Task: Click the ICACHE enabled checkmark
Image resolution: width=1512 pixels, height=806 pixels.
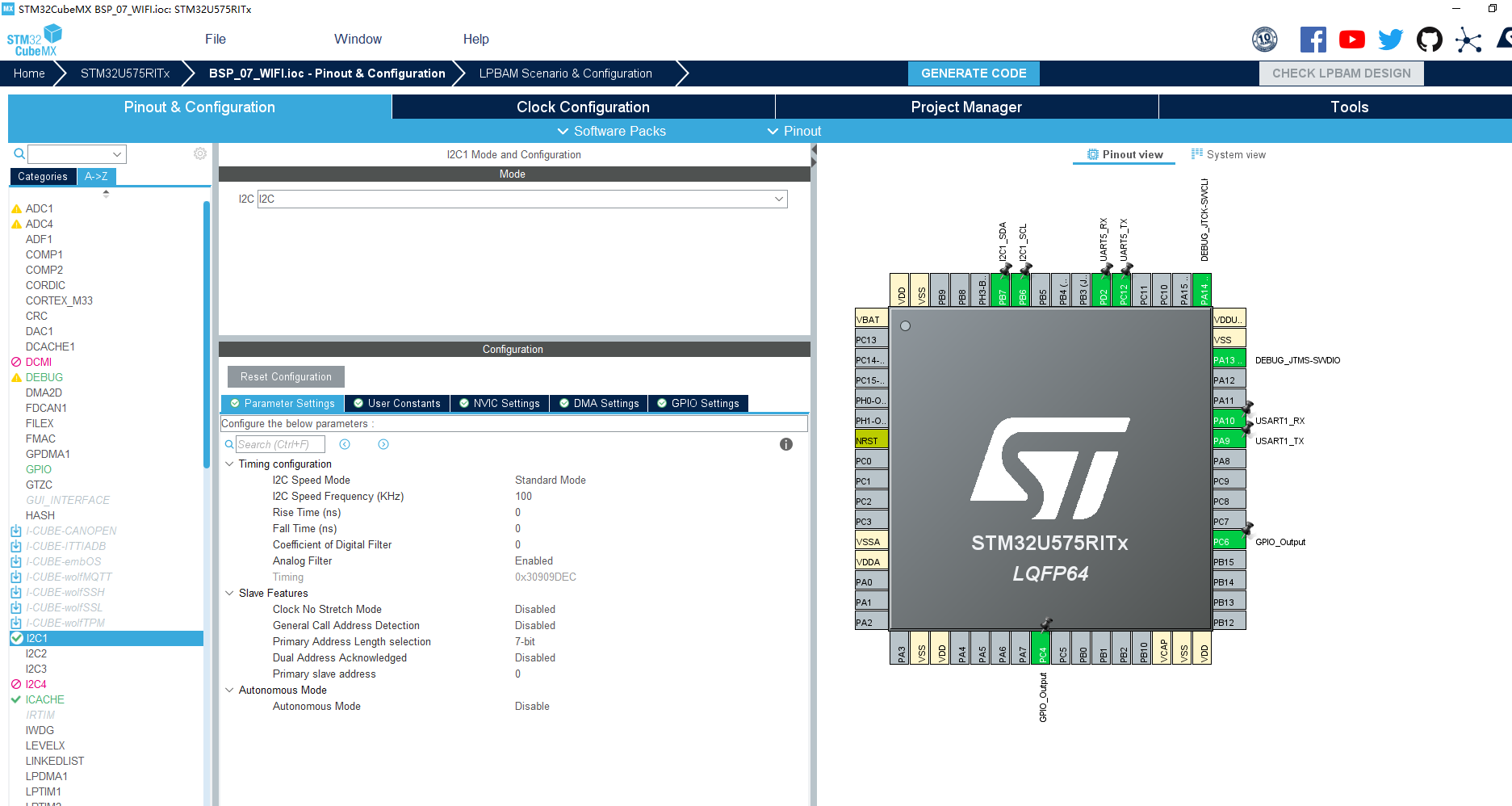Action: tap(16, 699)
